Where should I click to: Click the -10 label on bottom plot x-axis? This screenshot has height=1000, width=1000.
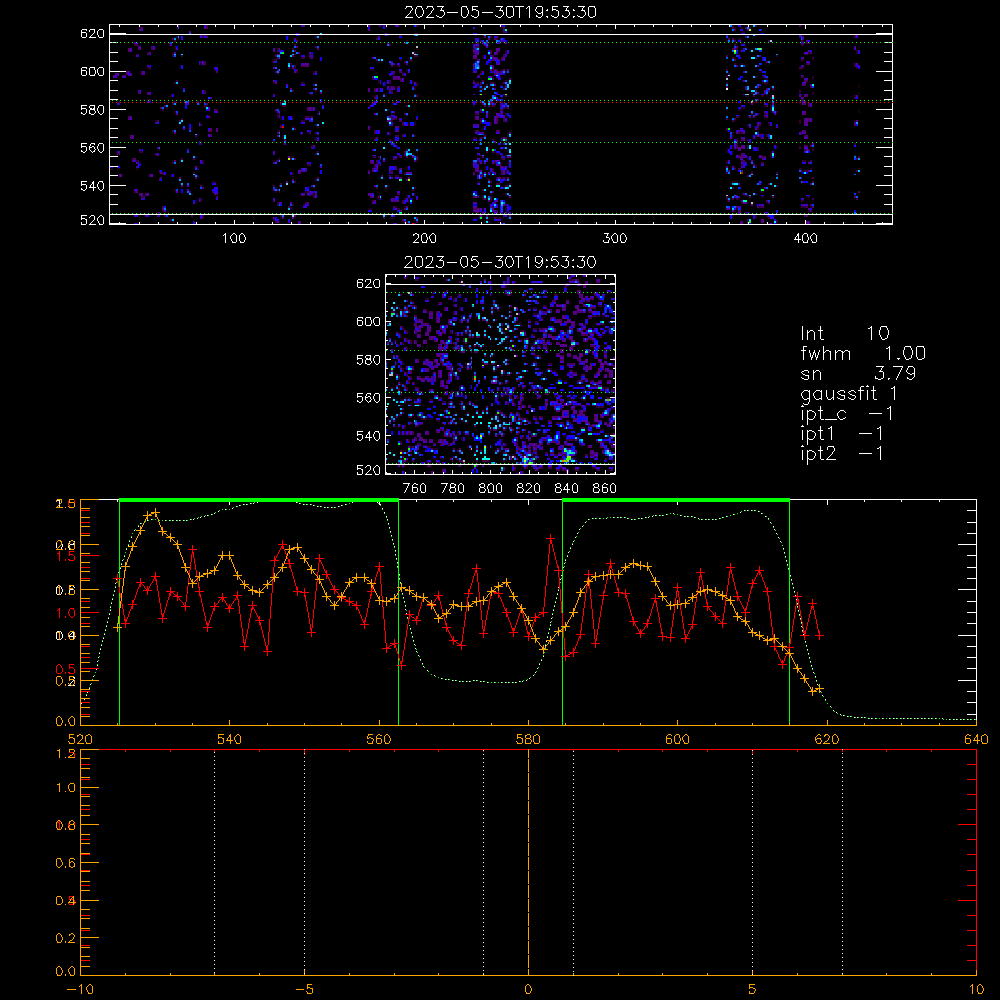(80, 990)
